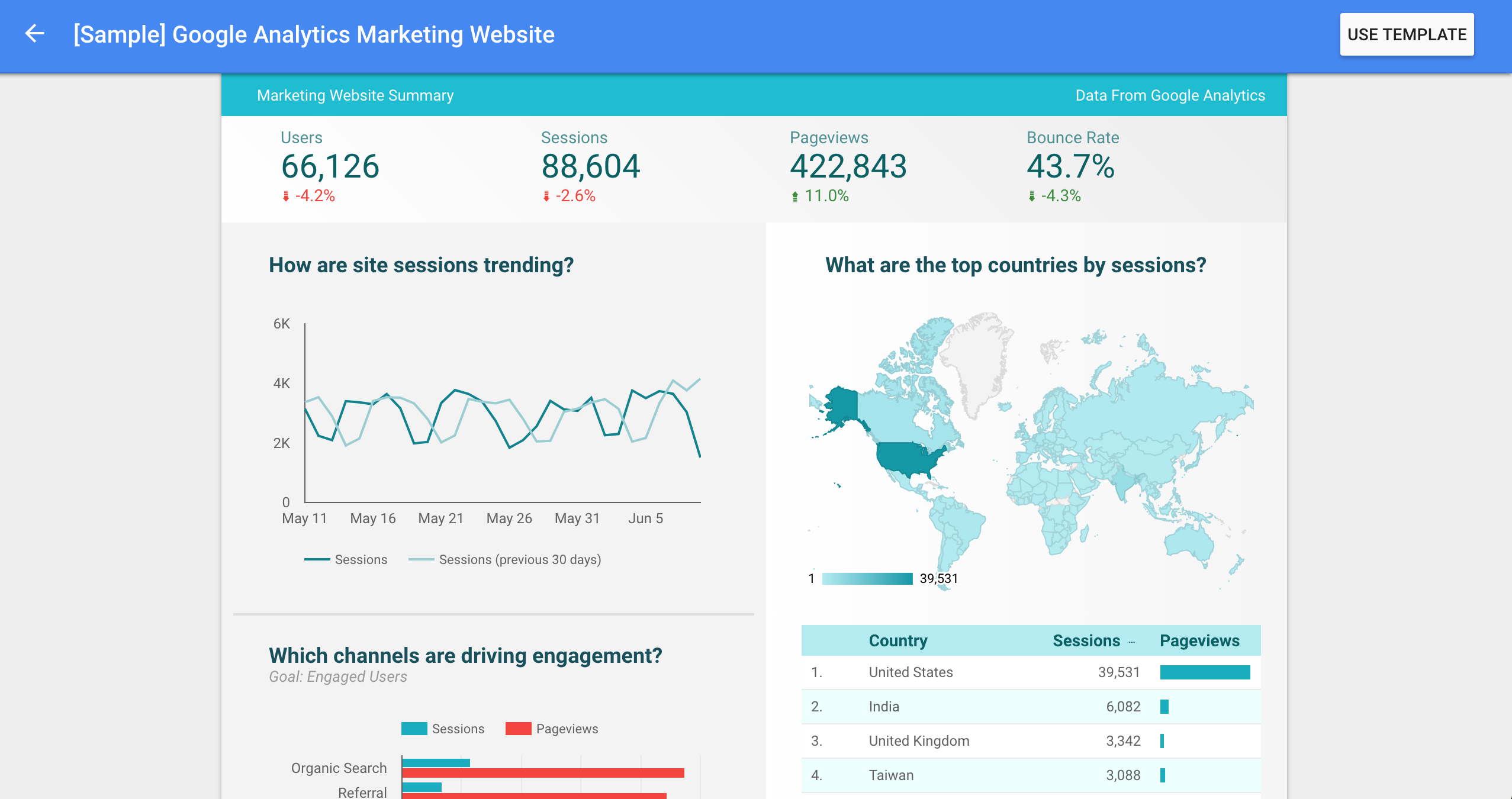Viewport: 1512px width, 799px height.
Task: Click the red down arrow under Sessions
Action: point(546,196)
